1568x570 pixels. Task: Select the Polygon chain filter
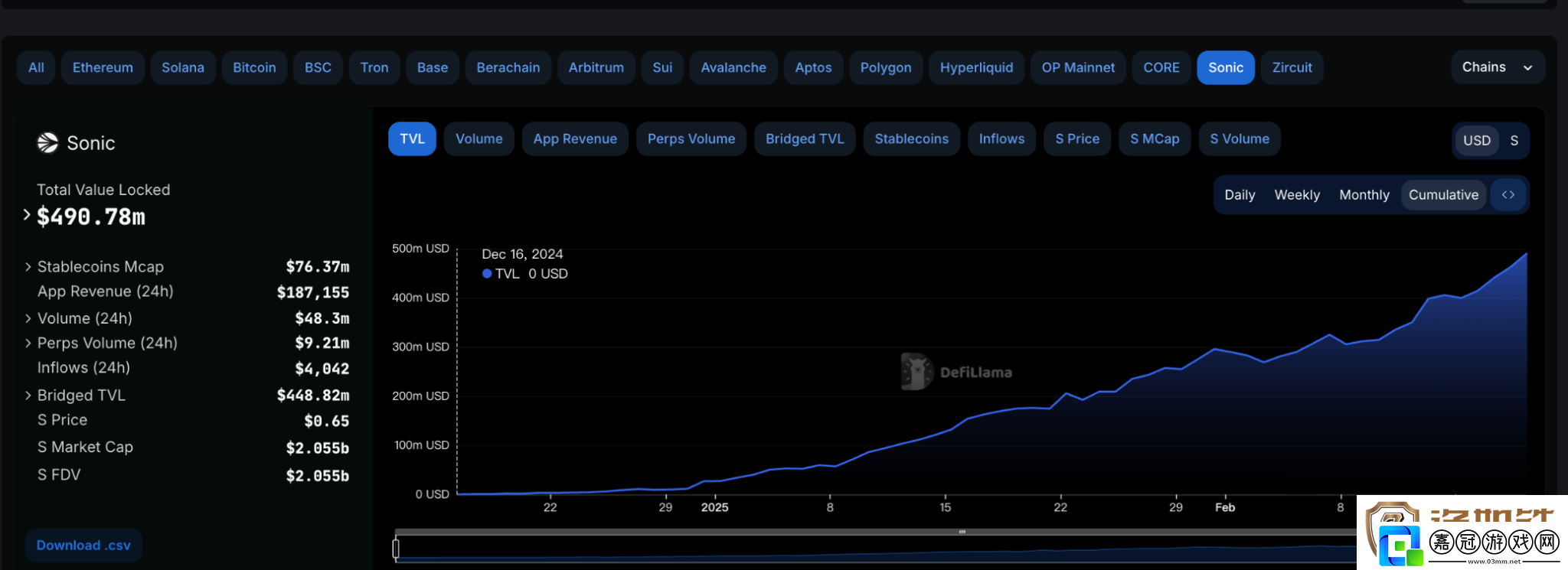886,68
